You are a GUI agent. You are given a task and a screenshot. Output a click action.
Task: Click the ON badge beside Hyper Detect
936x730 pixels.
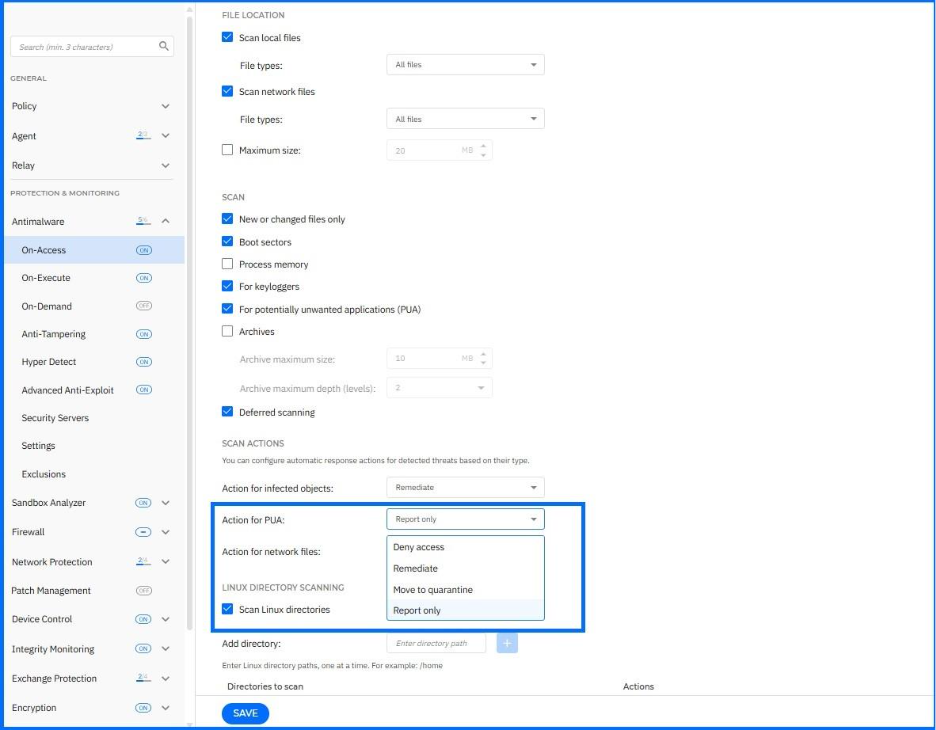point(144,362)
